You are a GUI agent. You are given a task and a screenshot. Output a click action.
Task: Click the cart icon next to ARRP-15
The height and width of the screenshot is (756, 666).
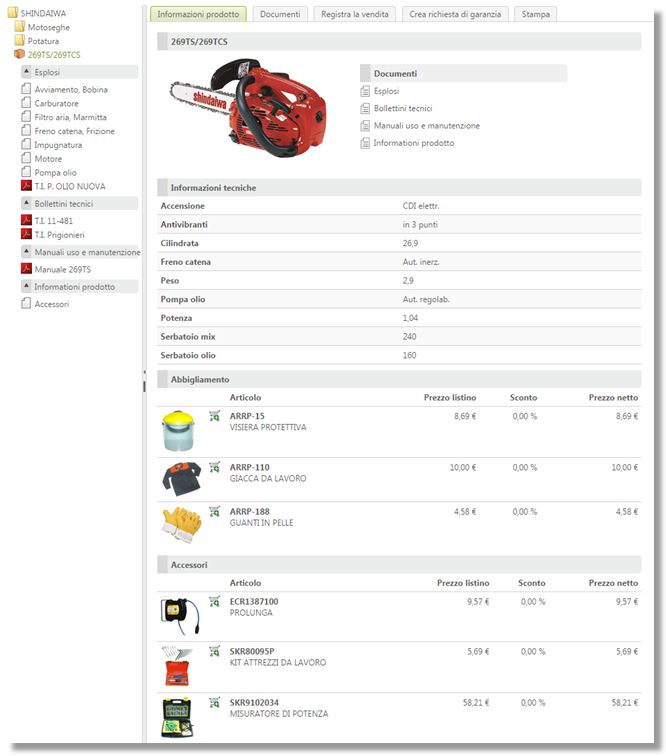point(215,416)
